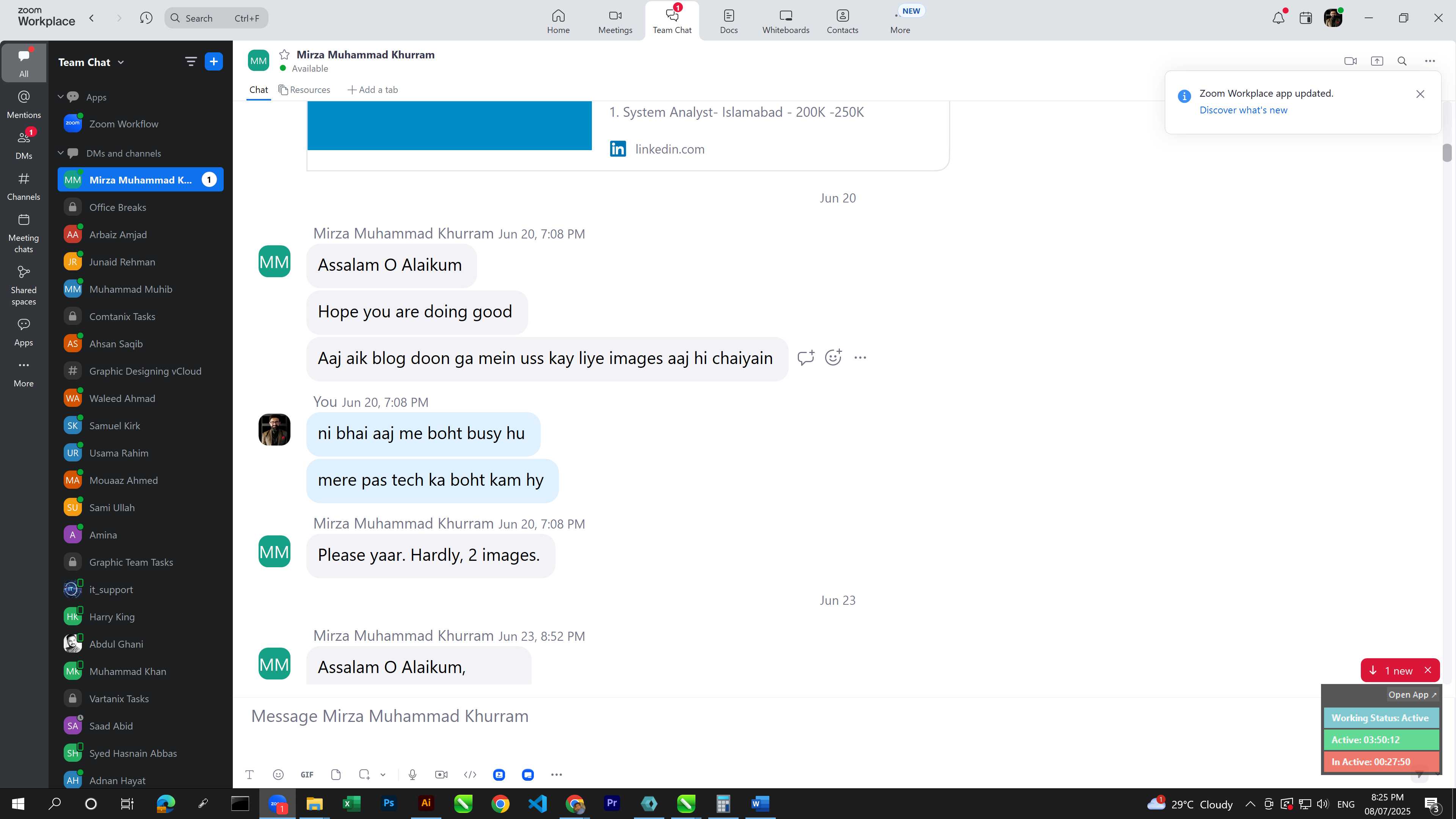Reply to the blog images message
1456x819 pixels.
click(x=805, y=357)
